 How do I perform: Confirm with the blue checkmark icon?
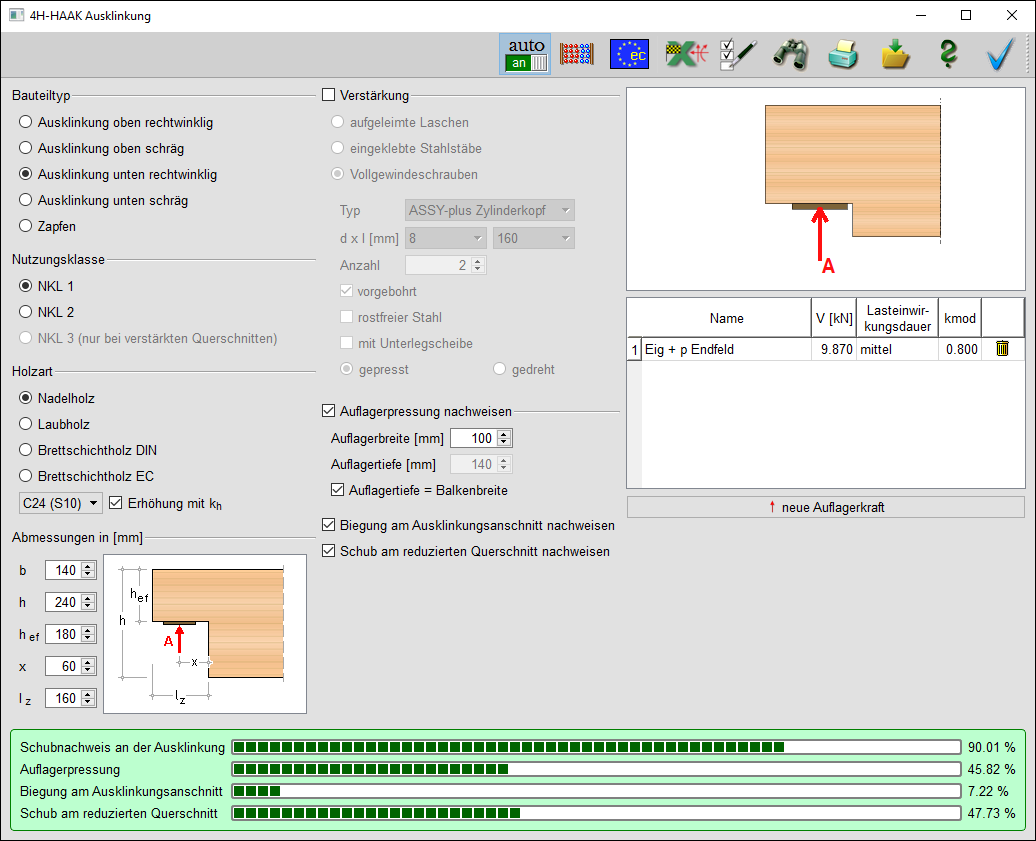tap(1000, 54)
